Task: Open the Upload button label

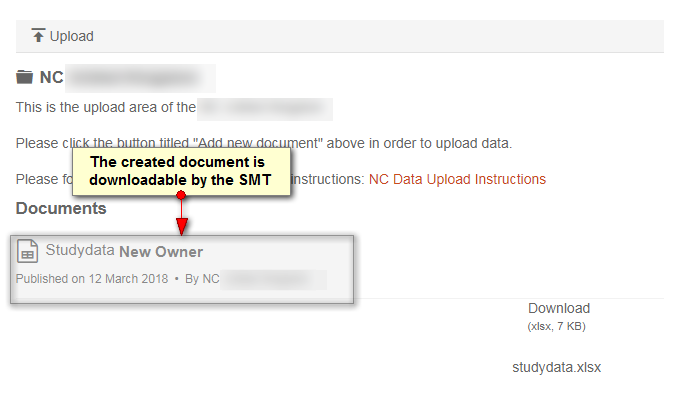Action: pyautogui.click(x=72, y=36)
